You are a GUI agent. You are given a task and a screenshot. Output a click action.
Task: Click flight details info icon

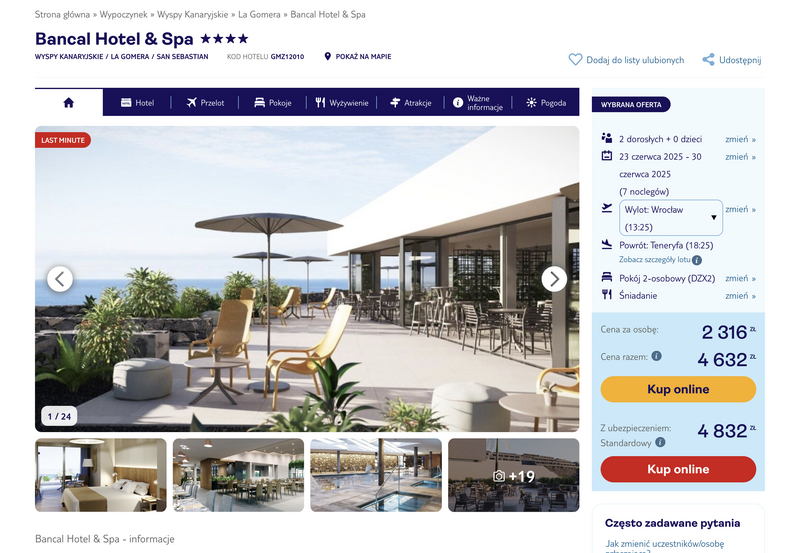[x=697, y=260]
